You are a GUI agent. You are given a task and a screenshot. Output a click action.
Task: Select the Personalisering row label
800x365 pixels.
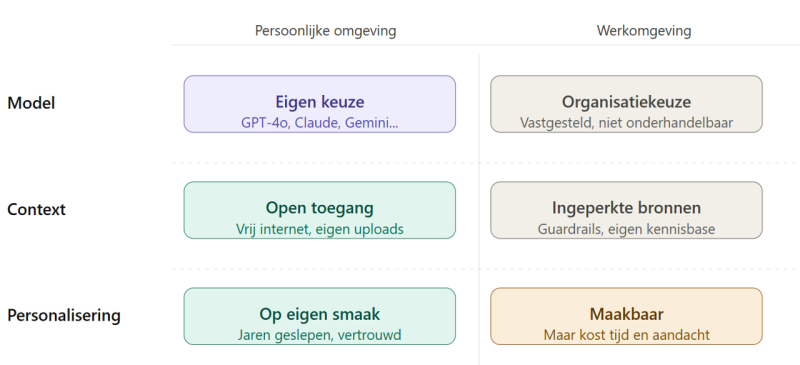64,315
